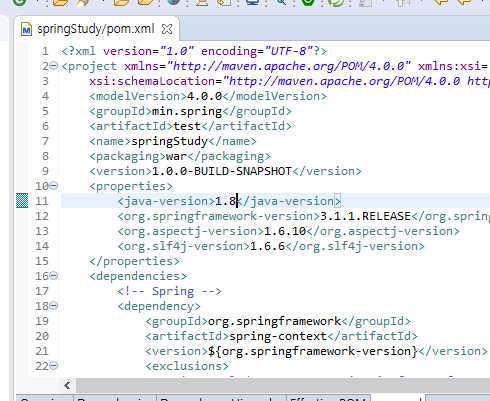Click the exclusions tag on line 22
The width and height of the screenshot is (490, 401).
187,366
